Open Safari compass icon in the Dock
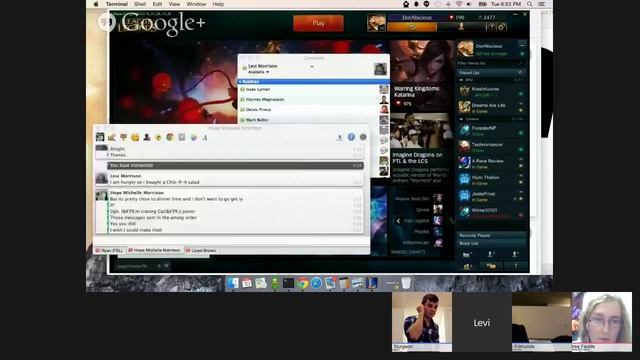The height and width of the screenshot is (360, 640). point(316,283)
